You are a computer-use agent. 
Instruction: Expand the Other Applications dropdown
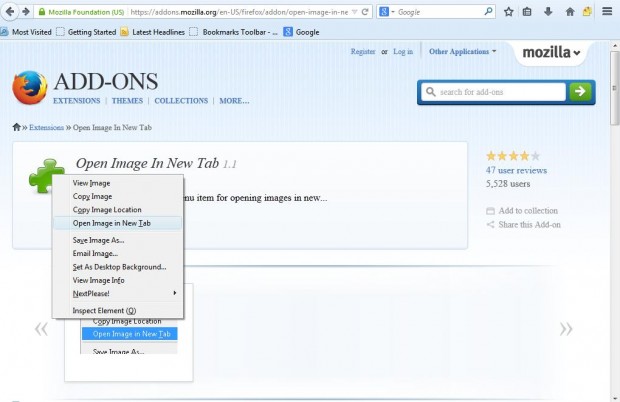pyautogui.click(x=463, y=51)
